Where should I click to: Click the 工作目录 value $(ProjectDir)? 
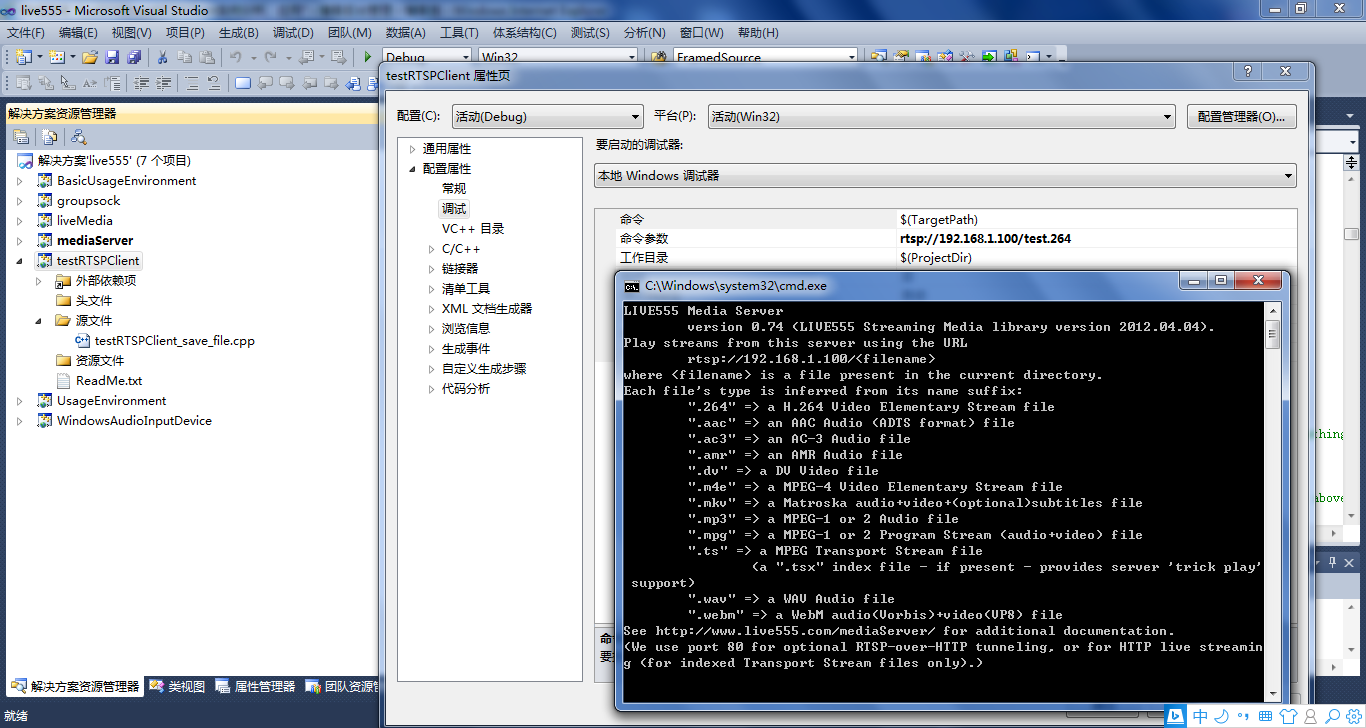[x=936, y=257]
